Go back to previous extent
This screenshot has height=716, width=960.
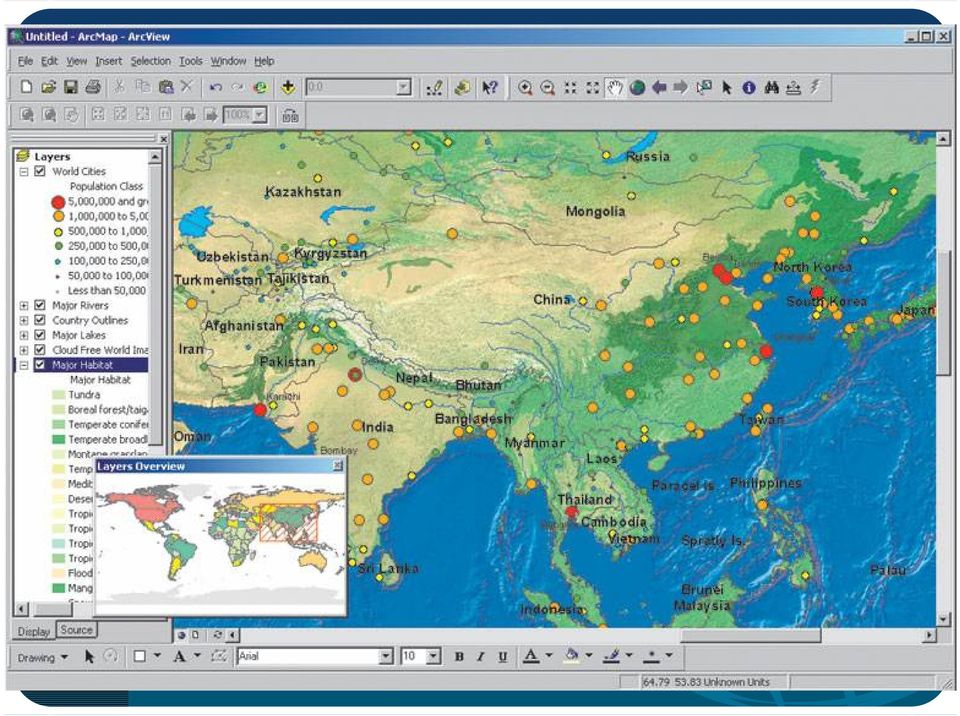pyautogui.click(x=659, y=88)
